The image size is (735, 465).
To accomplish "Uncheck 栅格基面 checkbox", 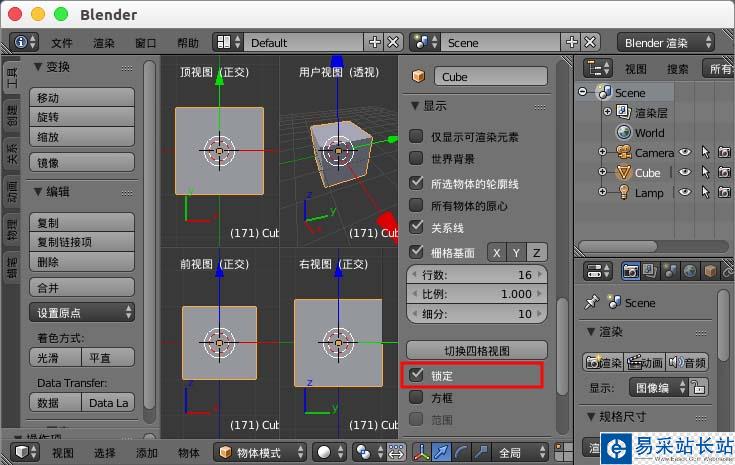I will [x=416, y=253].
